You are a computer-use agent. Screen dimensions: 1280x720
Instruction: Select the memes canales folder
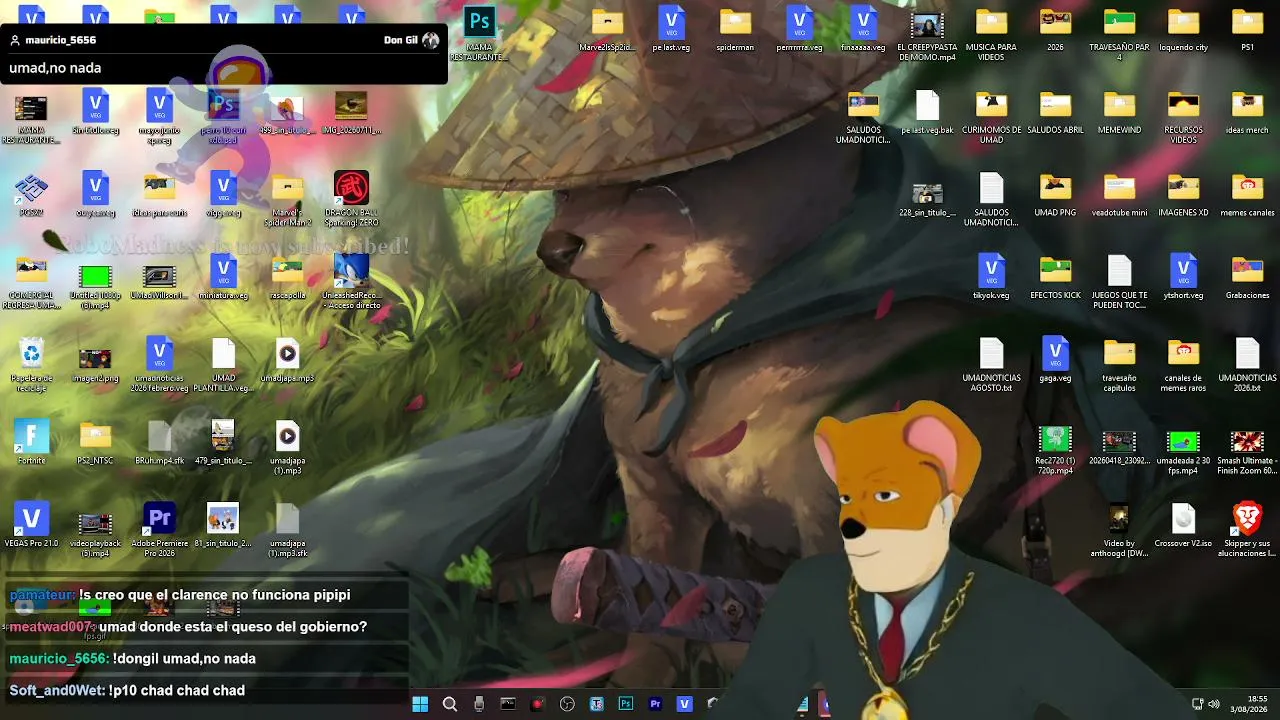click(x=1247, y=193)
